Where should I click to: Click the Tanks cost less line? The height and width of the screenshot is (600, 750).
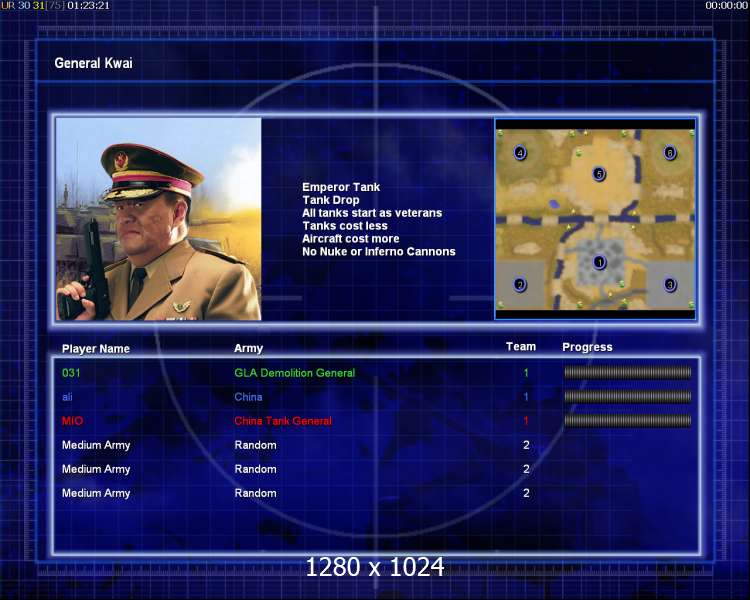345,226
